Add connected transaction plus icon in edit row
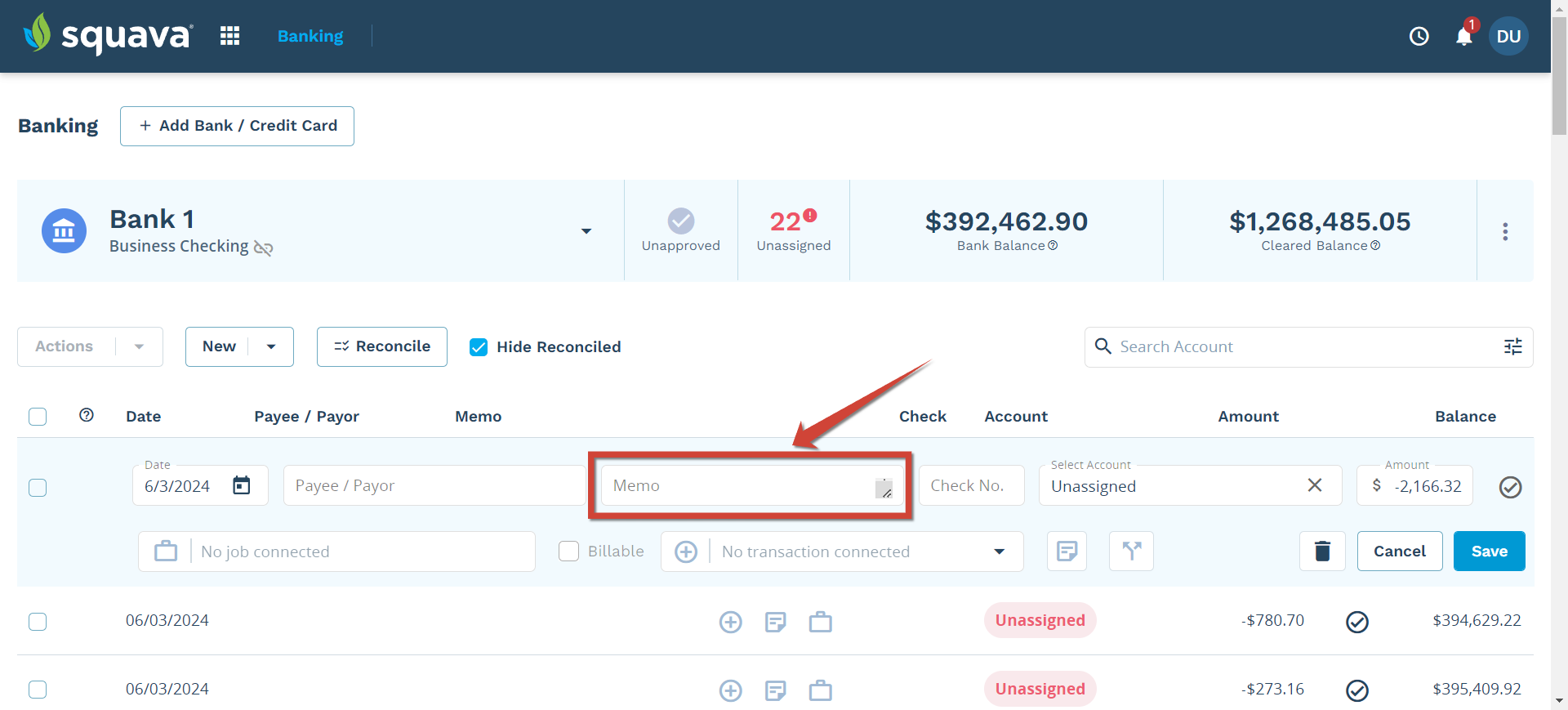This screenshot has height=710, width=1568. click(x=686, y=551)
